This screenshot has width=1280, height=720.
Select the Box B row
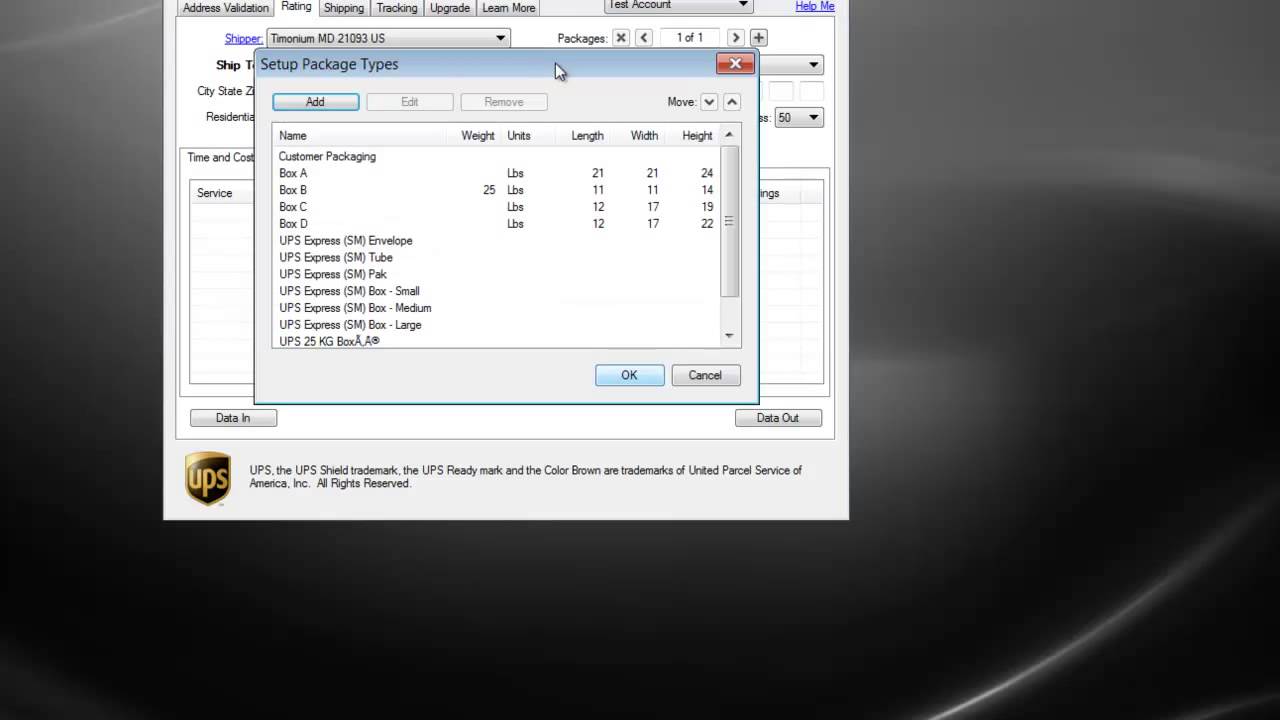coord(496,190)
